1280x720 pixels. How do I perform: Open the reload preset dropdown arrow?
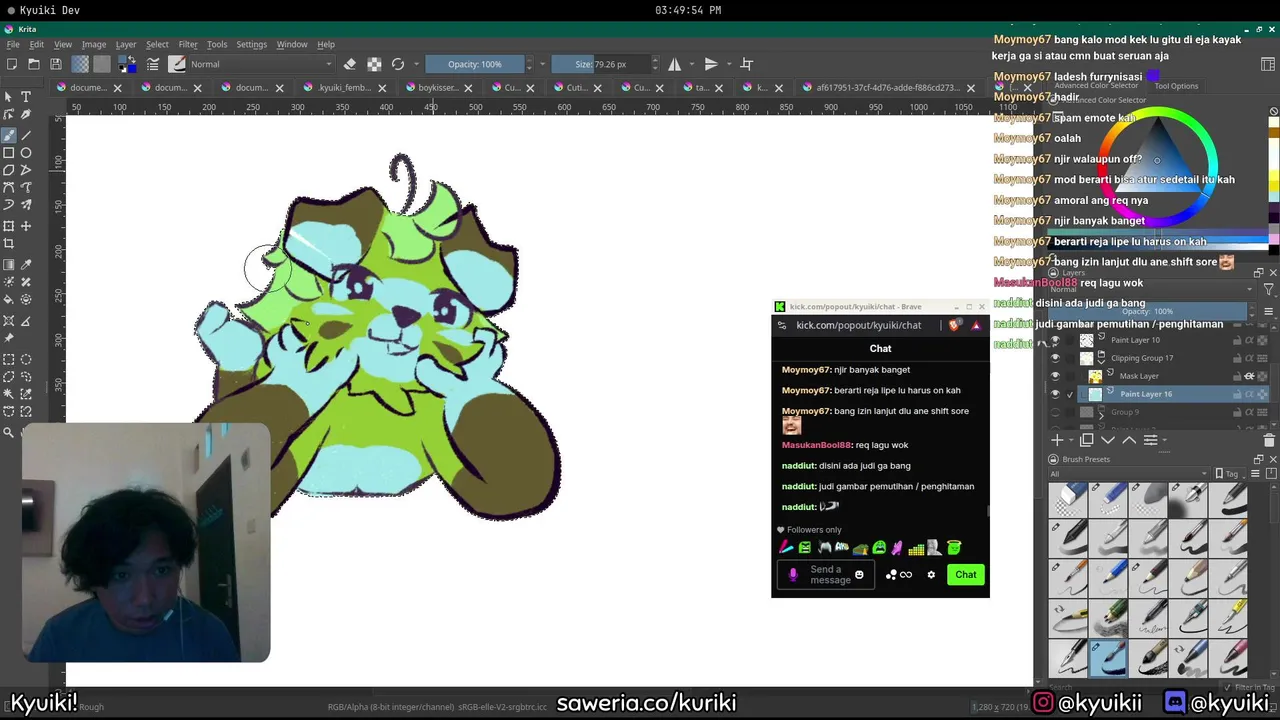pyautogui.click(x=416, y=64)
